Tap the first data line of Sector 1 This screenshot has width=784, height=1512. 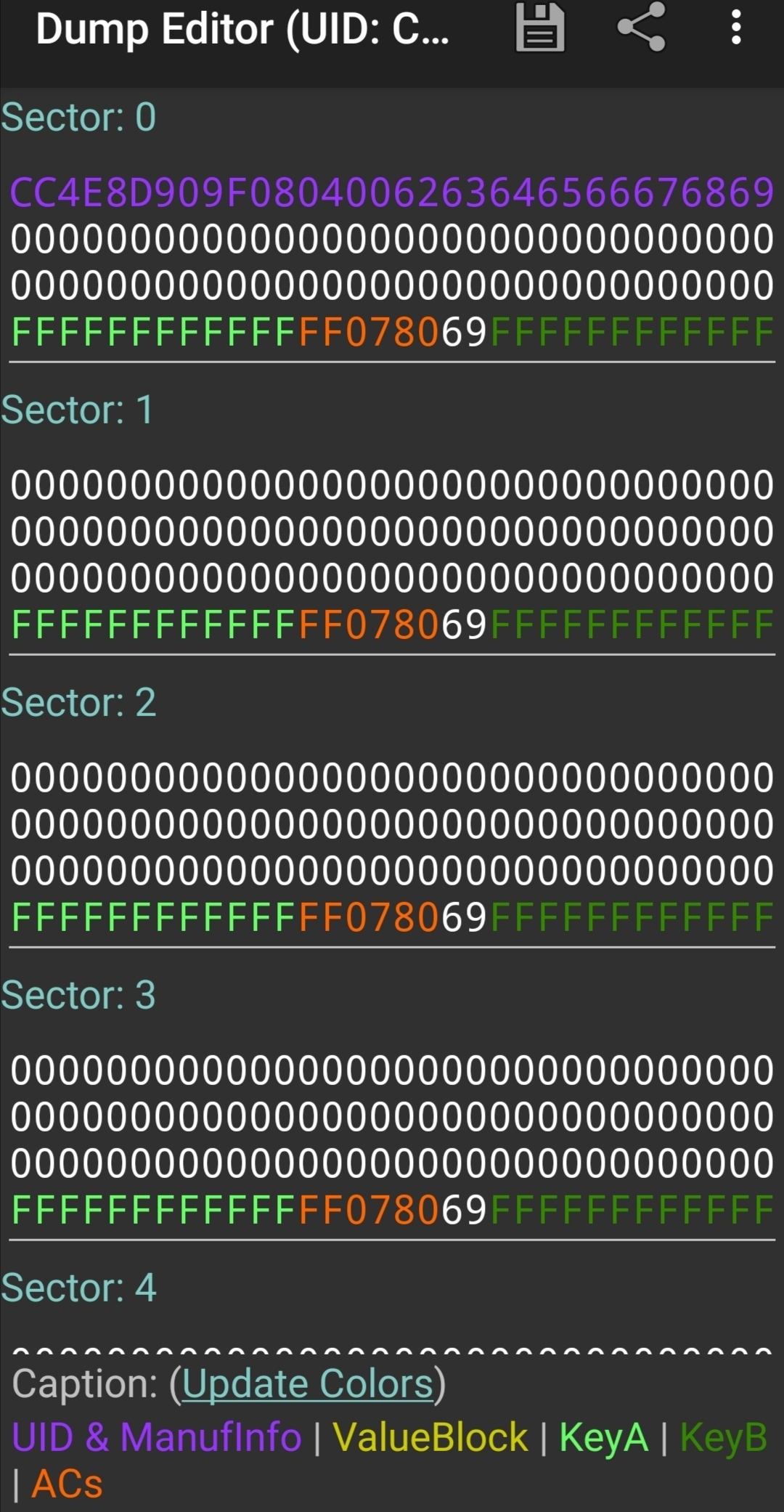coord(392,485)
